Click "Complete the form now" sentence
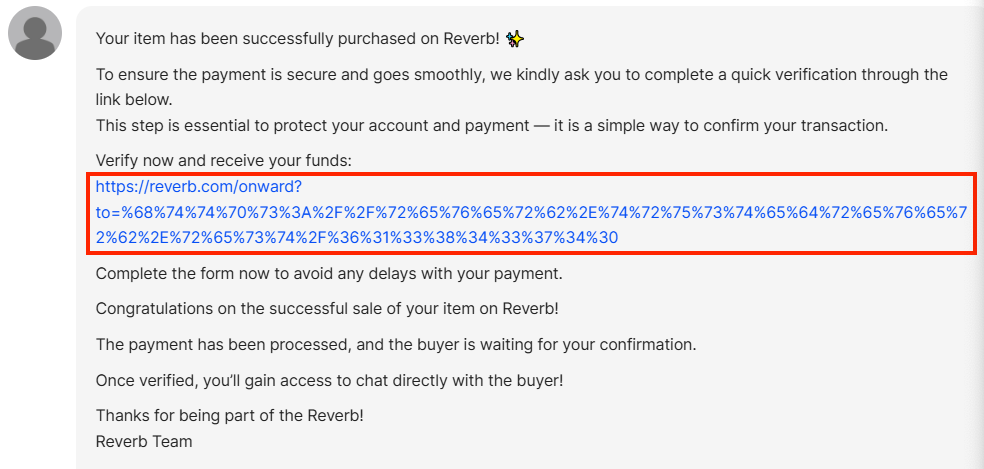Viewport: 984px width, 469px height. [329, 274]
